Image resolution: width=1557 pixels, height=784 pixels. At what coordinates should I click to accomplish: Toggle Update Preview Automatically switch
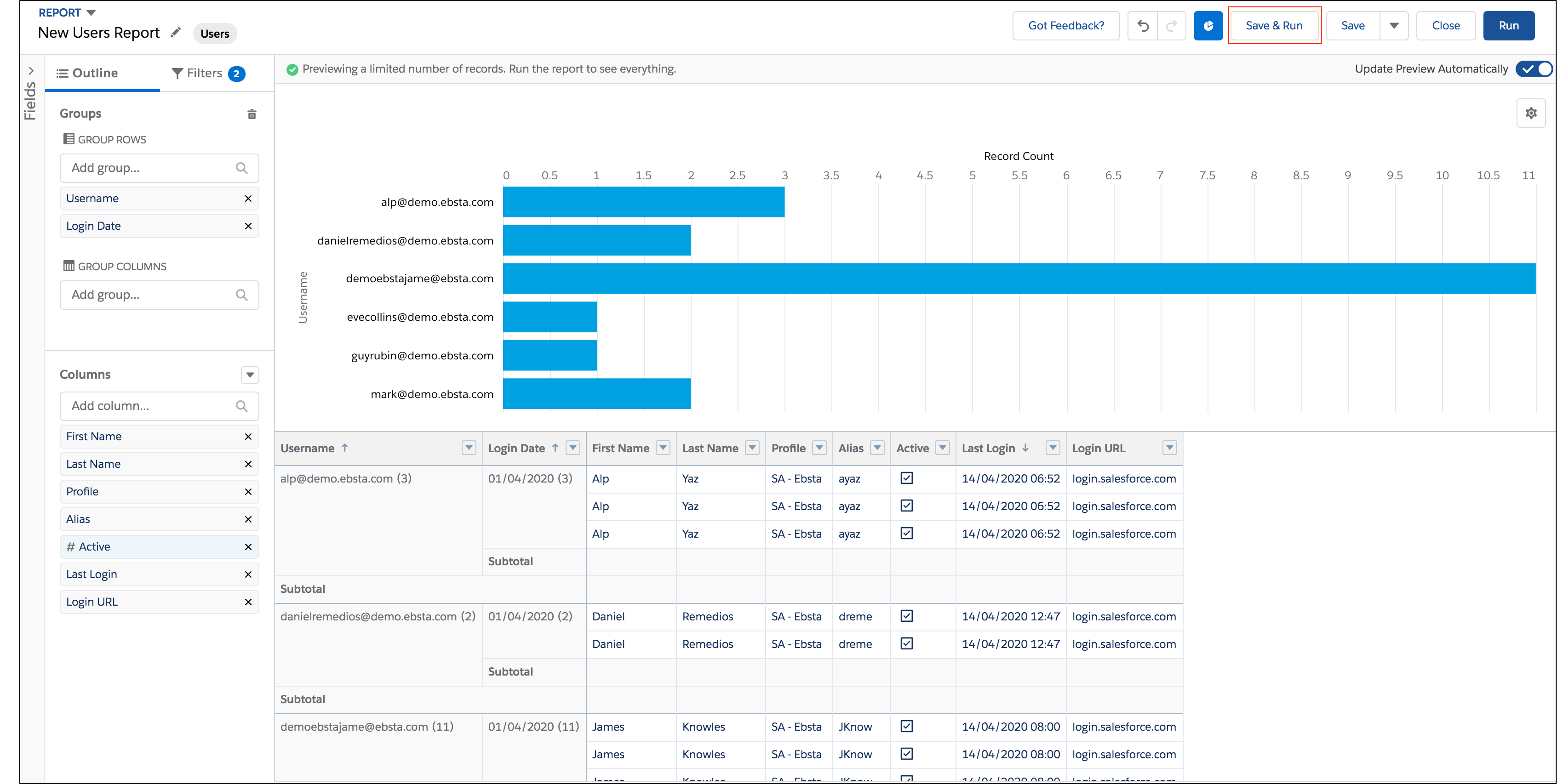point(1534,69)
